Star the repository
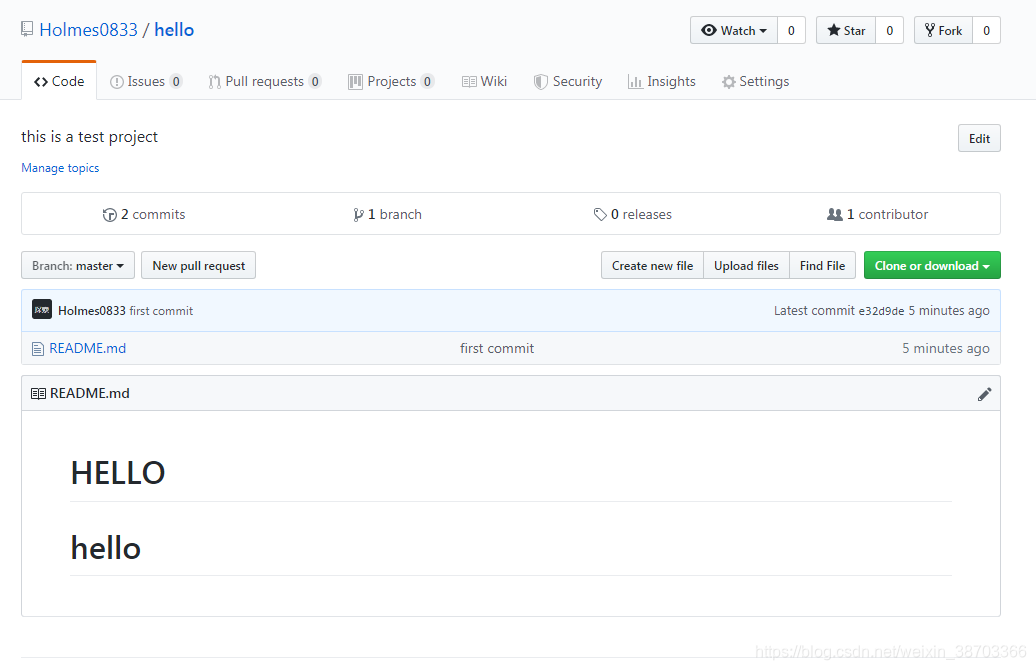The height and width of the screenshot is (670, 1036). click(x=846, y=30)
